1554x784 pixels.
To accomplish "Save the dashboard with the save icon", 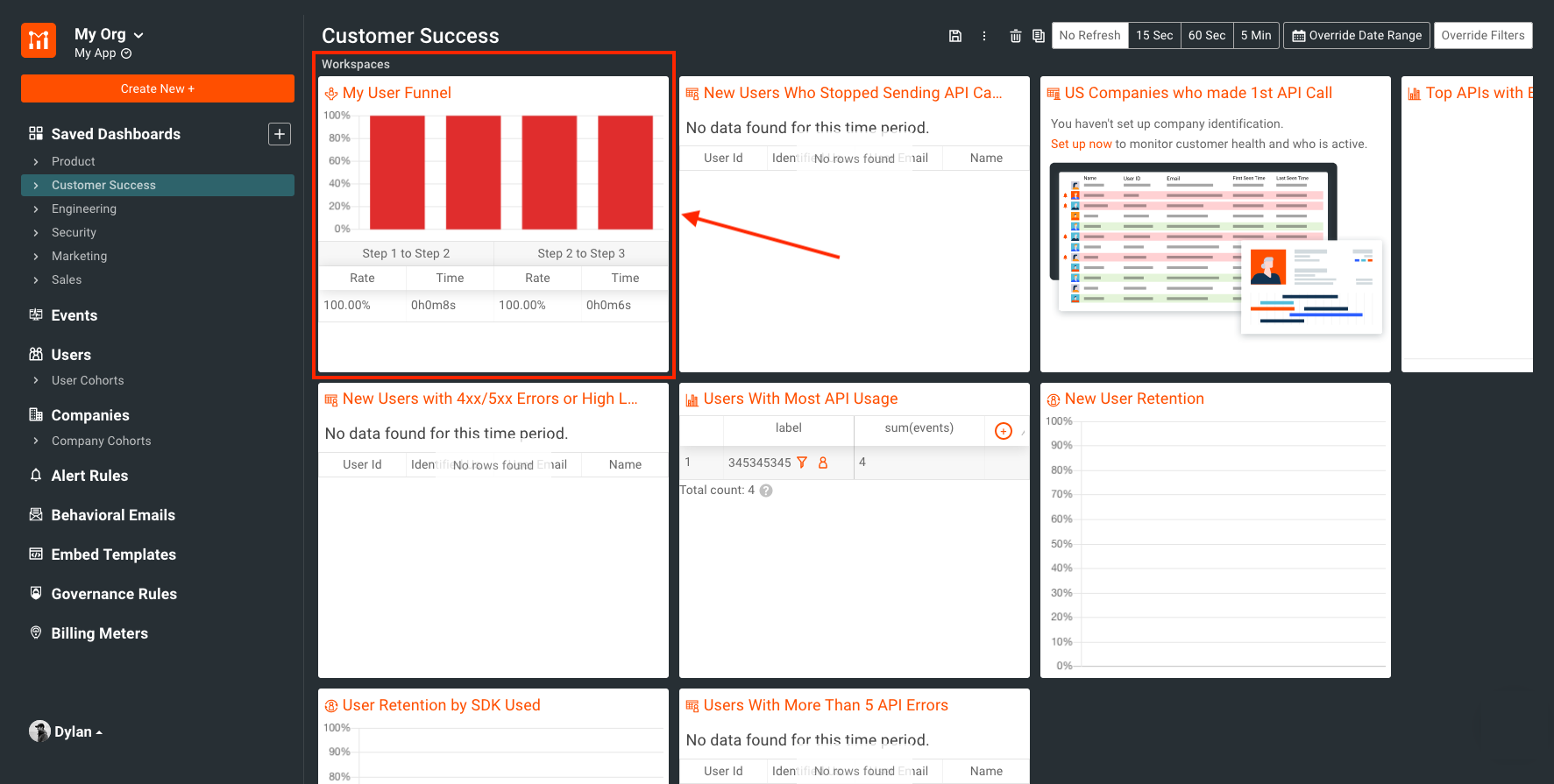I will (955, 36).
